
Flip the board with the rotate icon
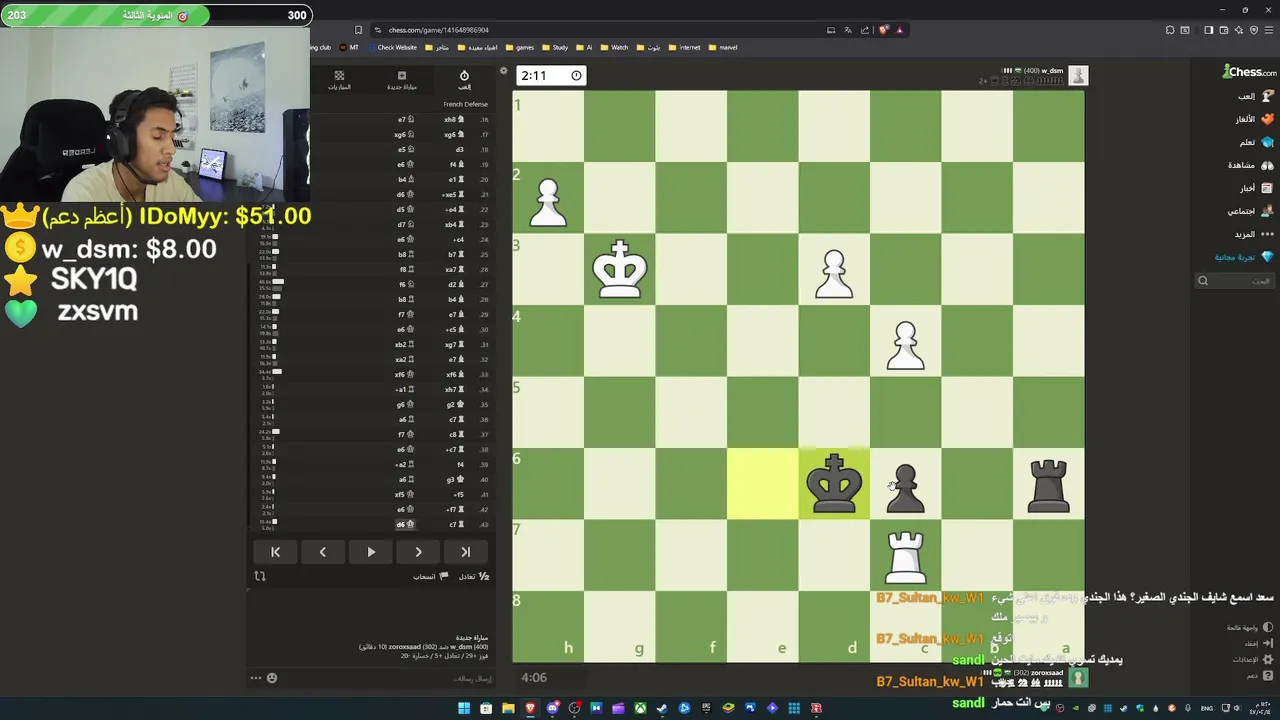point(260,576)
